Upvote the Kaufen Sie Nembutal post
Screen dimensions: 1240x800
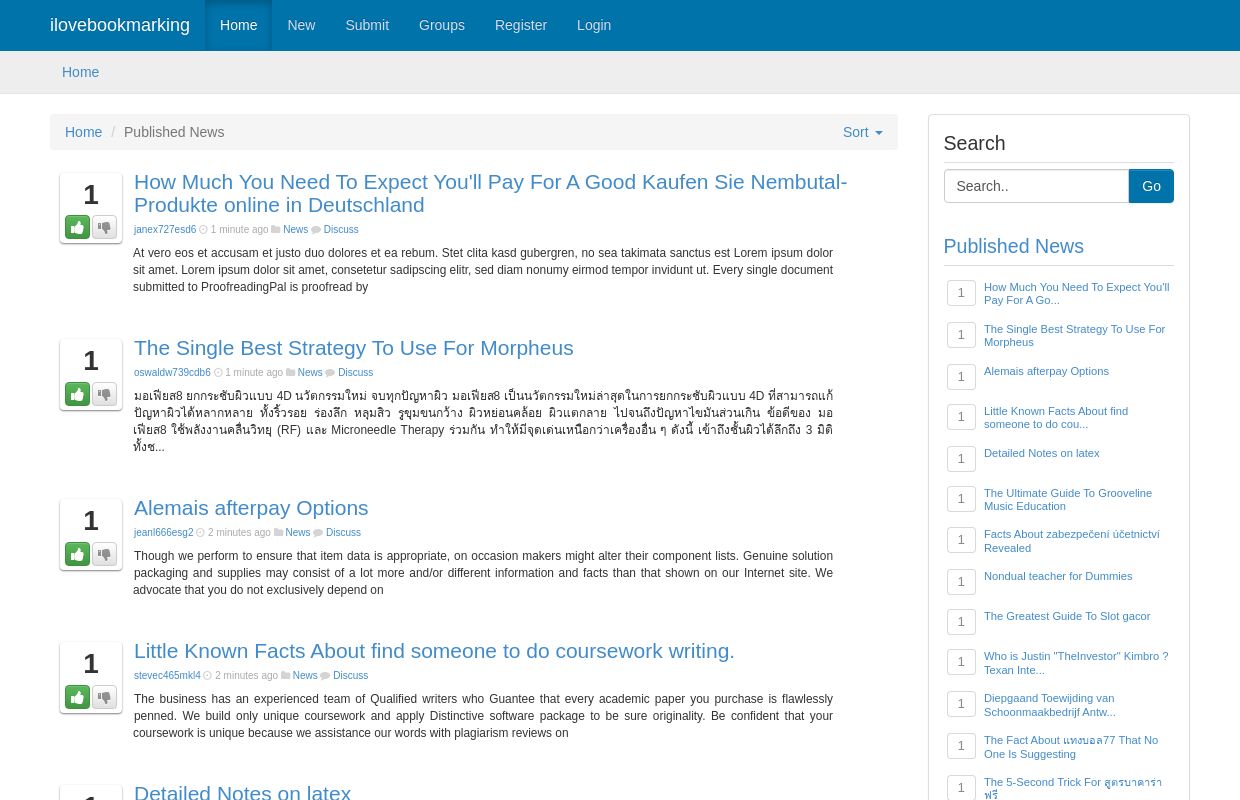click(77, 227)
